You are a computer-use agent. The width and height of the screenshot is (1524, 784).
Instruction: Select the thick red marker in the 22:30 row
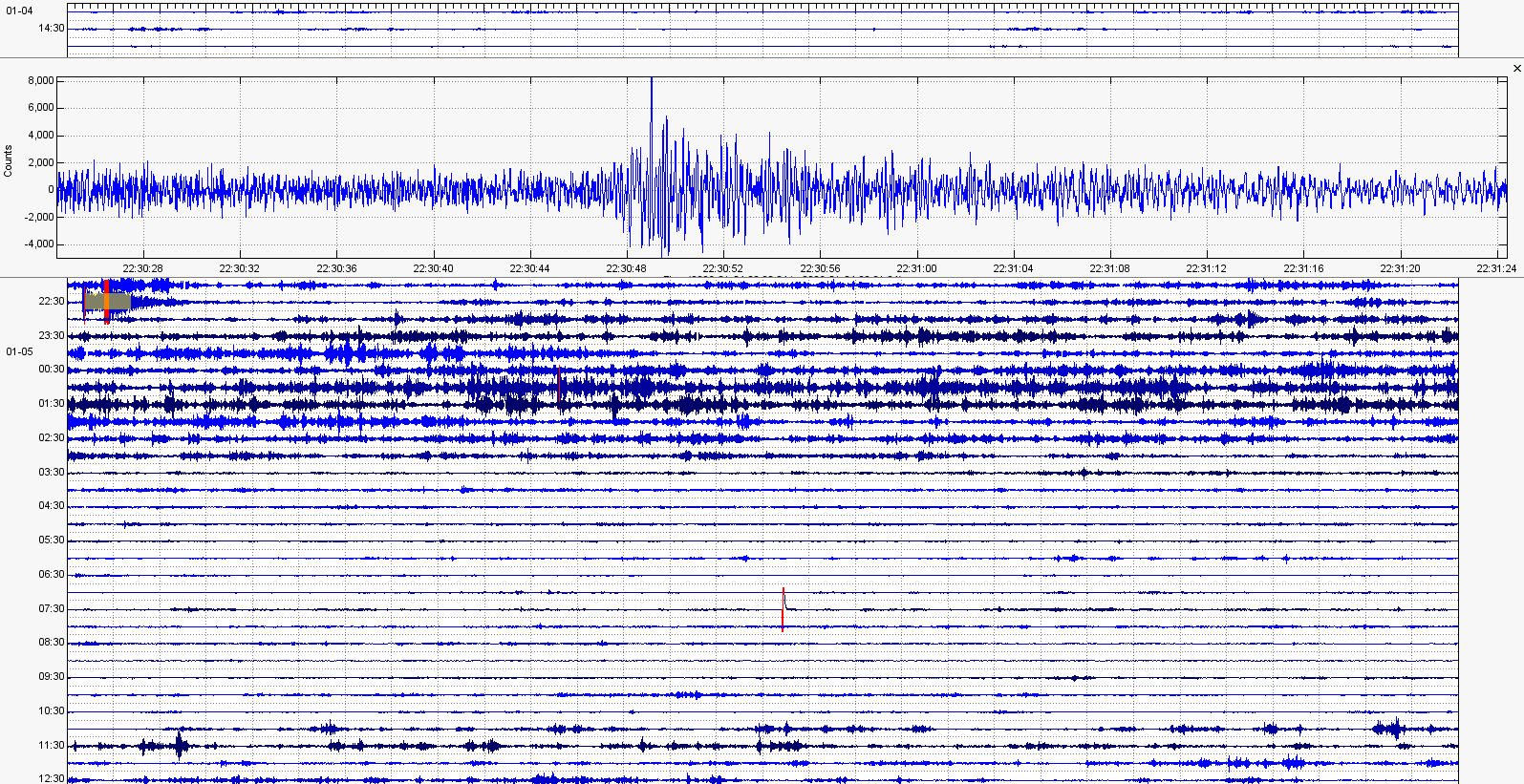click(106, 301)
